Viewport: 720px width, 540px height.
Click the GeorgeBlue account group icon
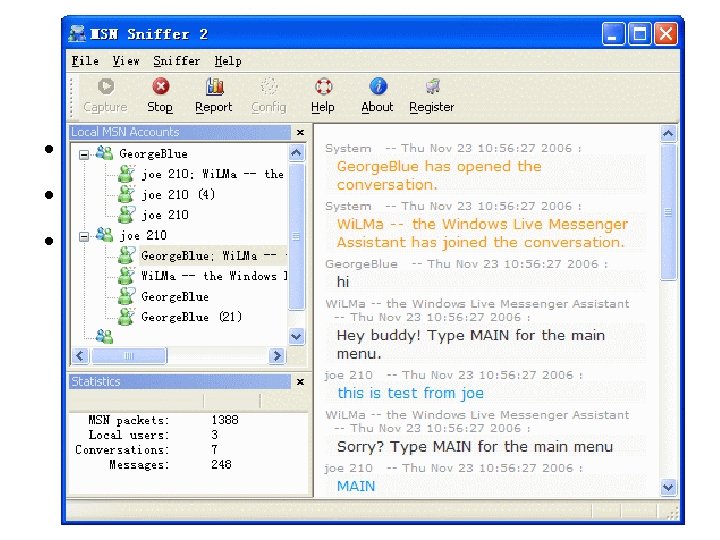tap(104, 153)
